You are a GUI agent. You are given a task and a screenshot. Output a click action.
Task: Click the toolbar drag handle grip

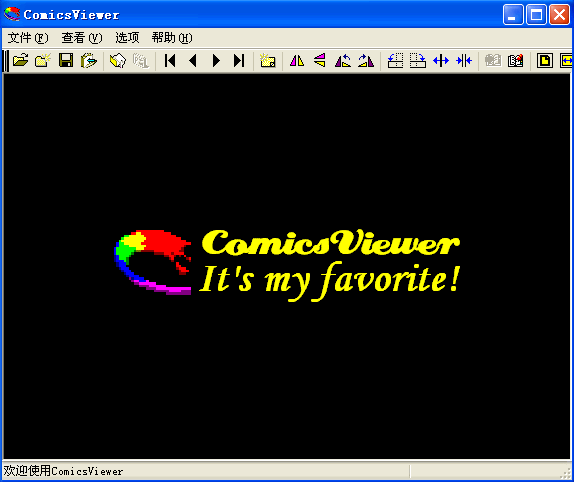point(5,61)
